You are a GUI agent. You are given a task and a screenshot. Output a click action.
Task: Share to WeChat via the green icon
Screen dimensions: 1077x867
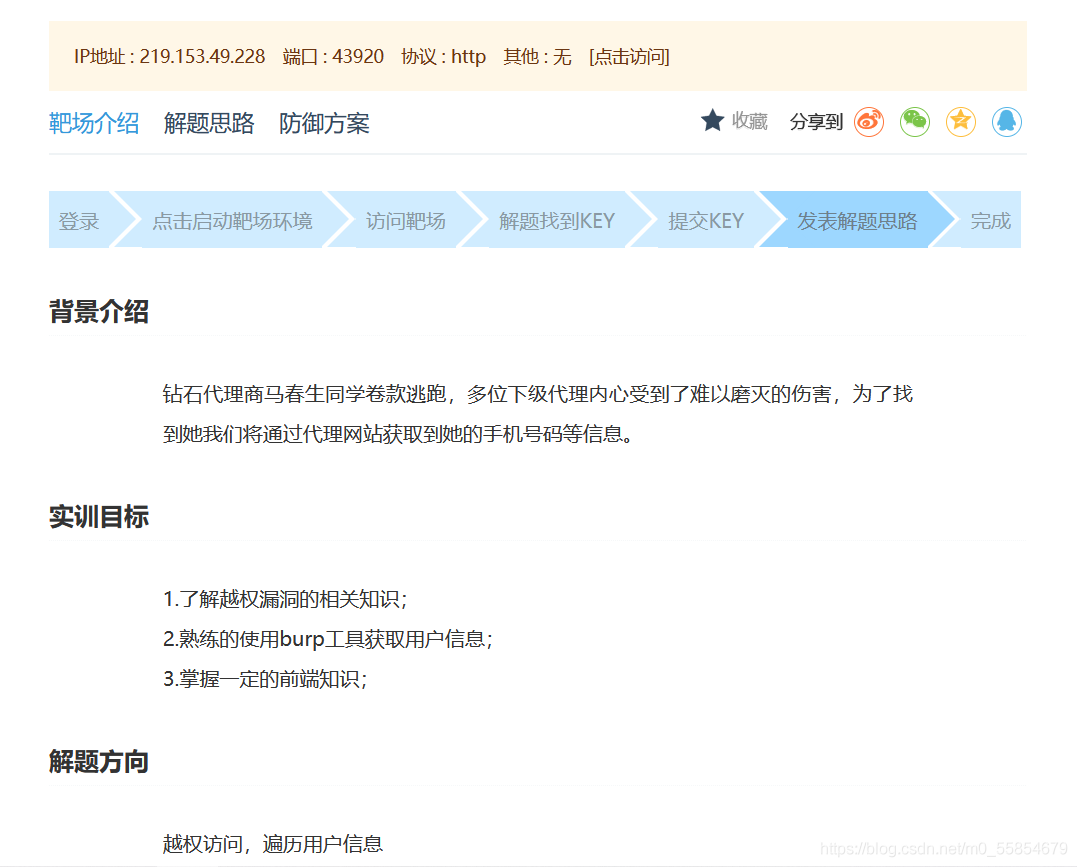[915, 122]
